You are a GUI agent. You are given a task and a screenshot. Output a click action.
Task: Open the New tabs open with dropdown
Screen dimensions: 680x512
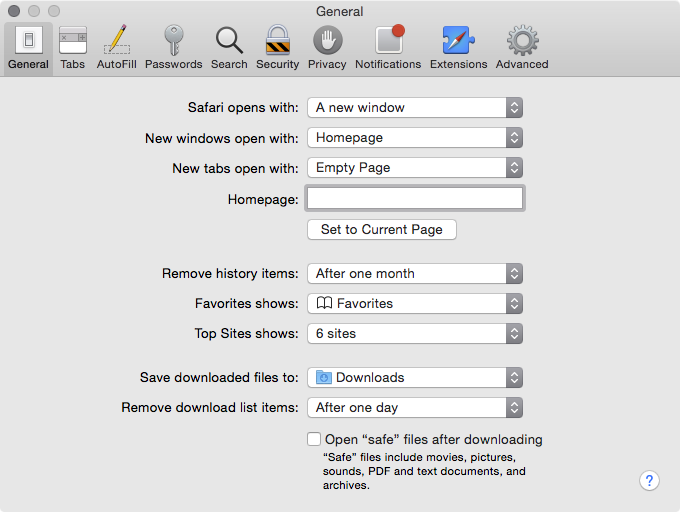click(415, 168)
